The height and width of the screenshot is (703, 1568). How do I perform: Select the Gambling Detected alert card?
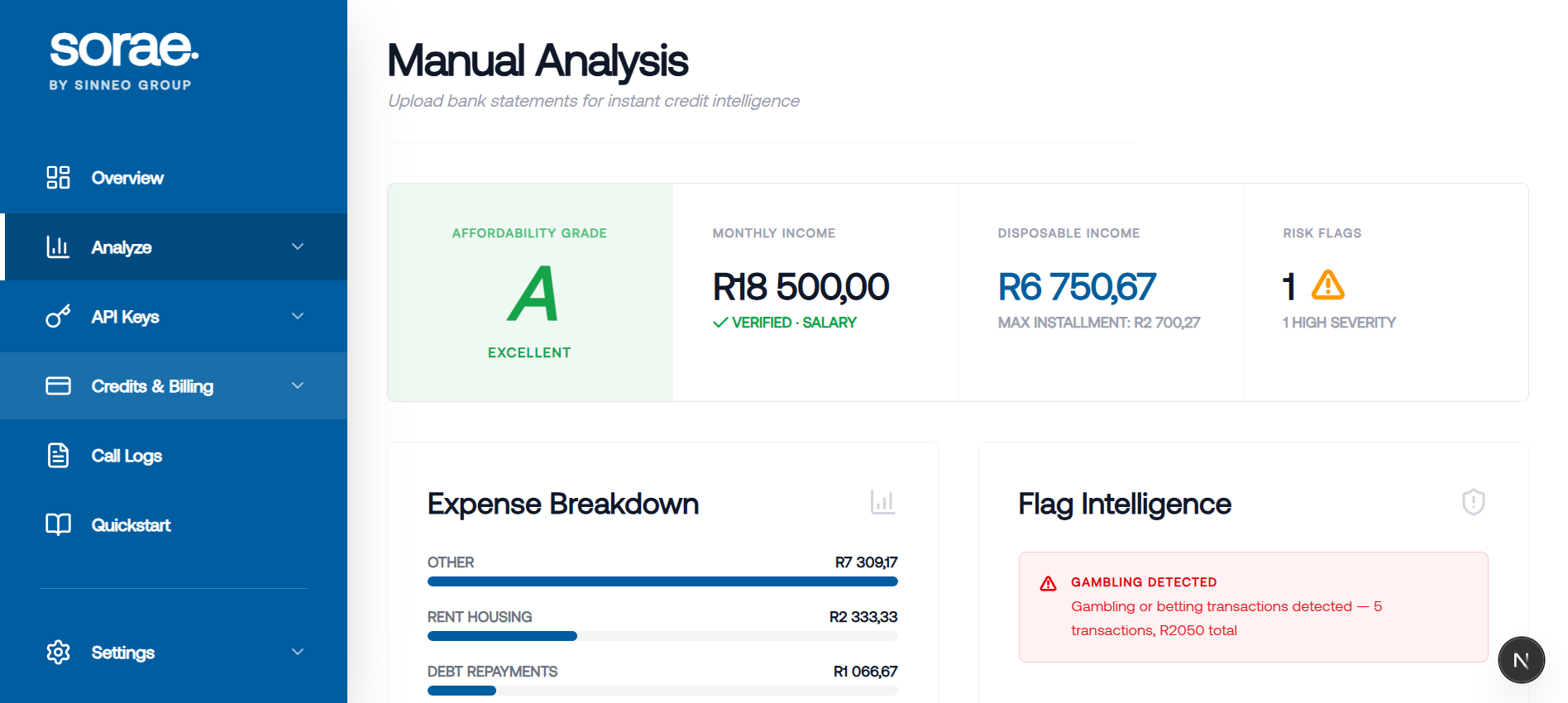pos(1252,607)
